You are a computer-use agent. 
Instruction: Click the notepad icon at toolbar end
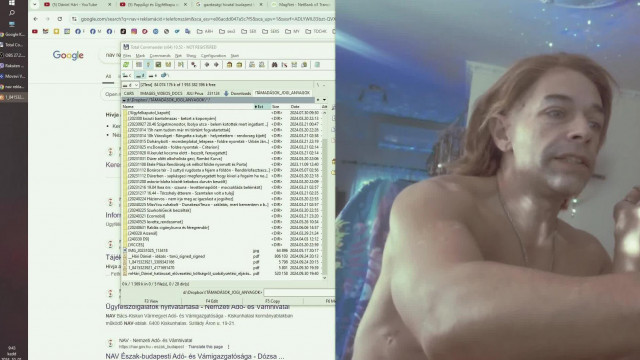(x=317, y=65)
